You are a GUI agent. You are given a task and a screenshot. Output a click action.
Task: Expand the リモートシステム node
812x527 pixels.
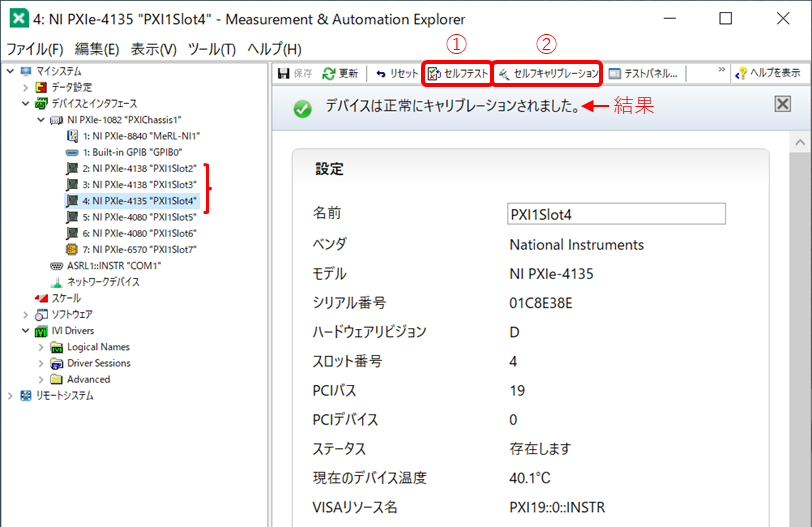point(10,396)
